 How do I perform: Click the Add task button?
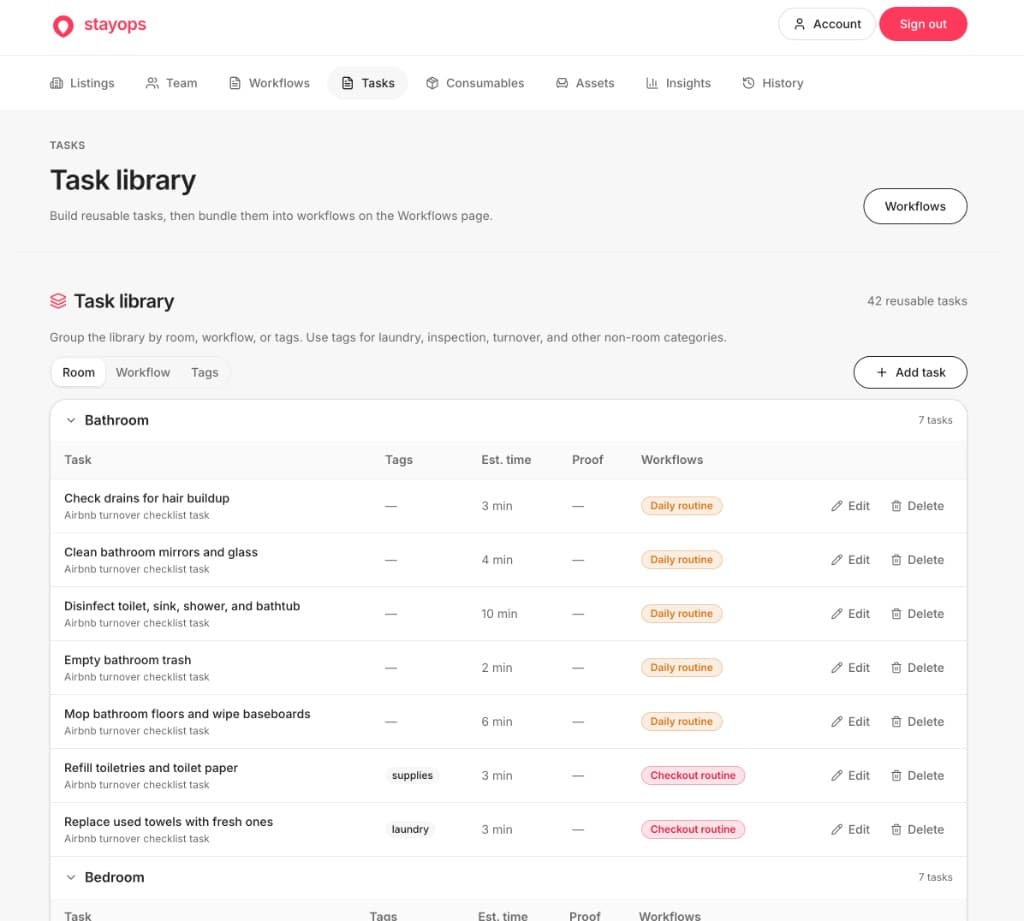(910, 372)
